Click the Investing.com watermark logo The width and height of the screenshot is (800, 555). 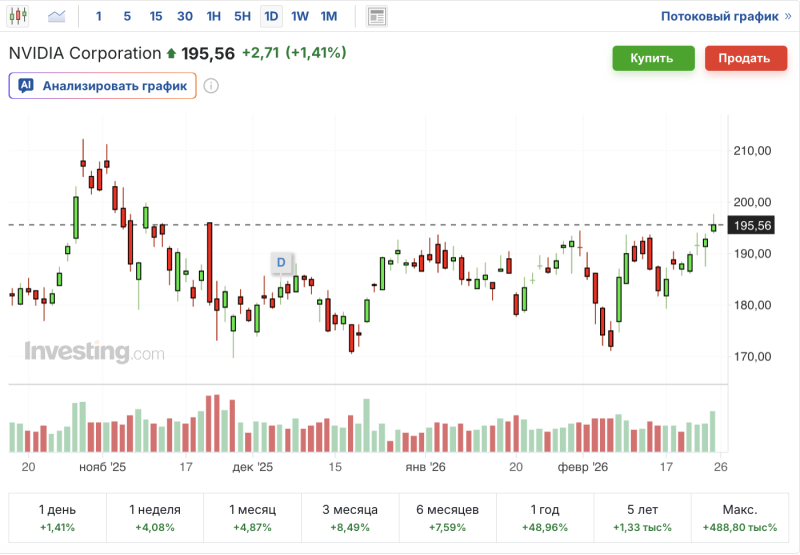[x=94, y=352]
